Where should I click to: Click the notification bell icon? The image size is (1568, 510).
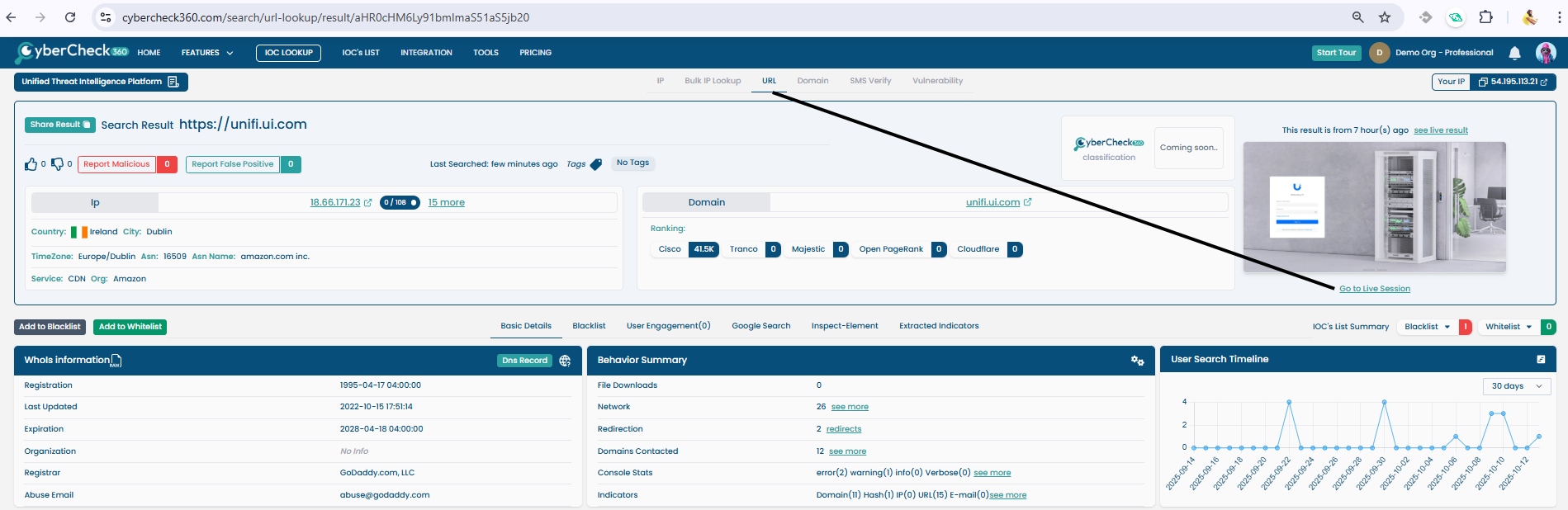pos(1514,53)
